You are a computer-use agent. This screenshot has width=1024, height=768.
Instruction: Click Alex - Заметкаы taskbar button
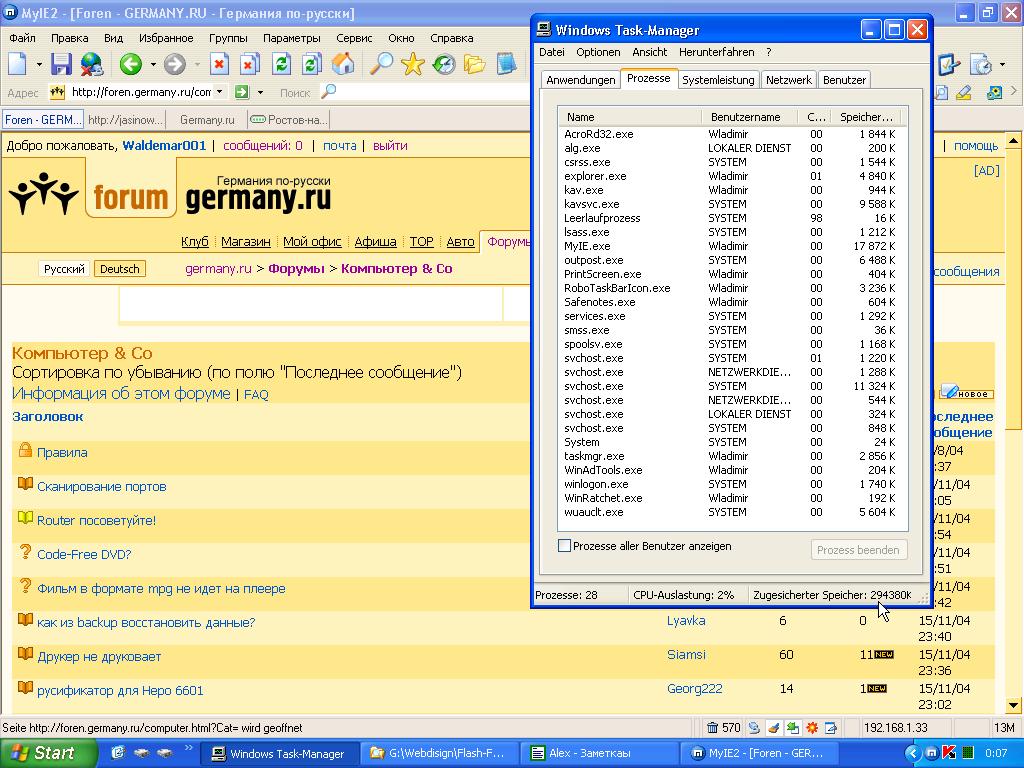600,753
